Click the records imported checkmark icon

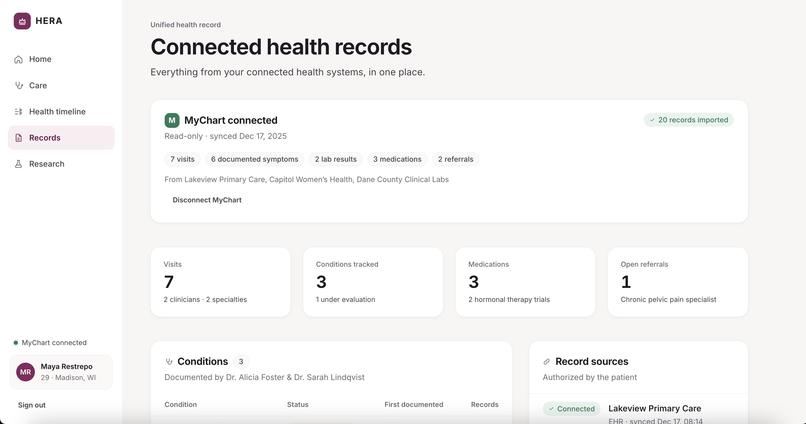click(x=652, y=120)
